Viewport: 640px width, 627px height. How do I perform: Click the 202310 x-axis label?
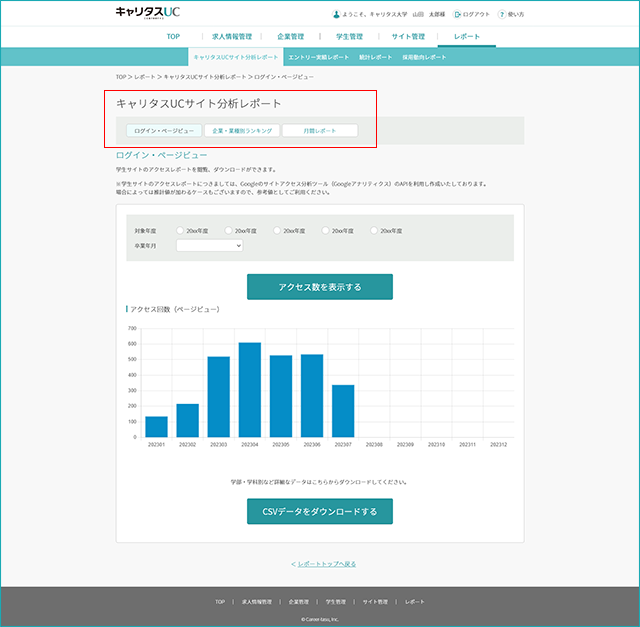[x=436, y=445]
